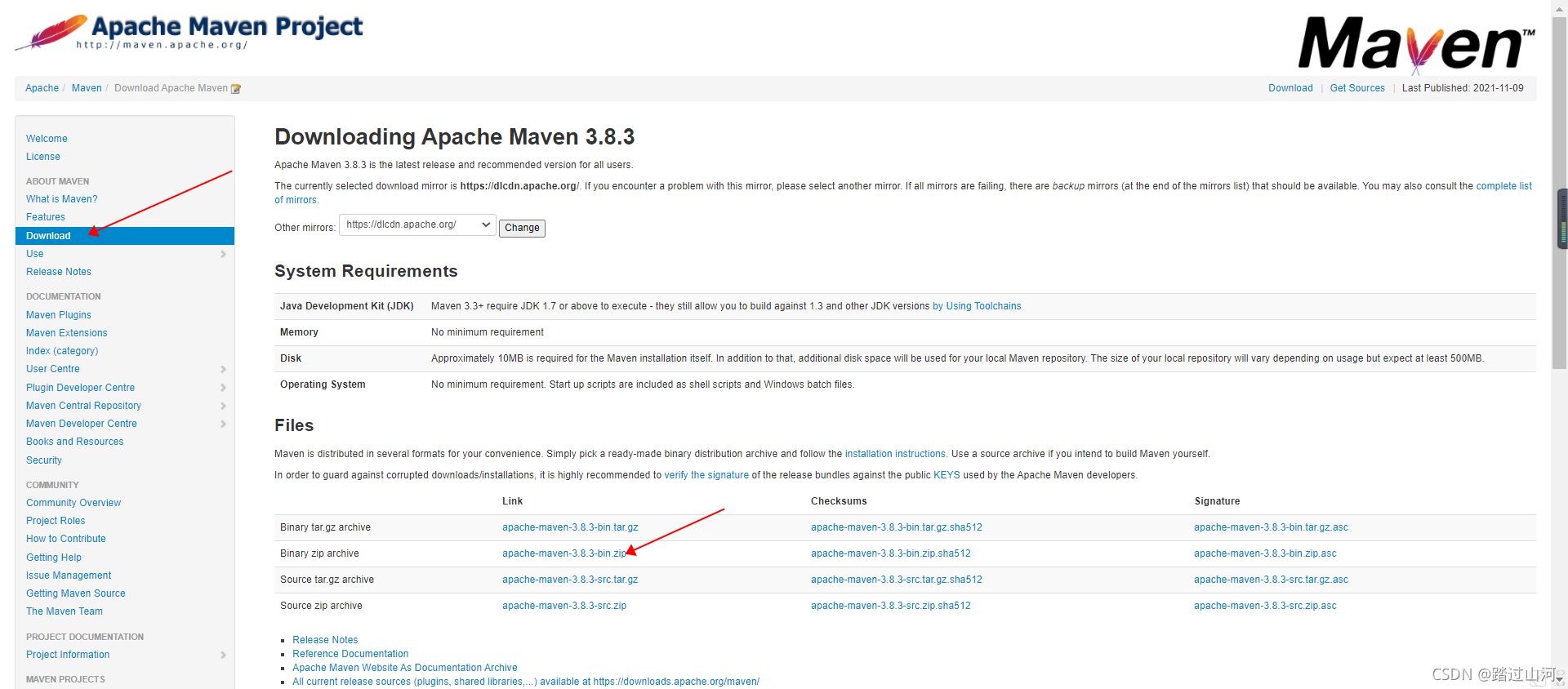
Task: Open apache-maven-3.8.3-bin.zip.sha512 checksum
Action: [891, 553]
